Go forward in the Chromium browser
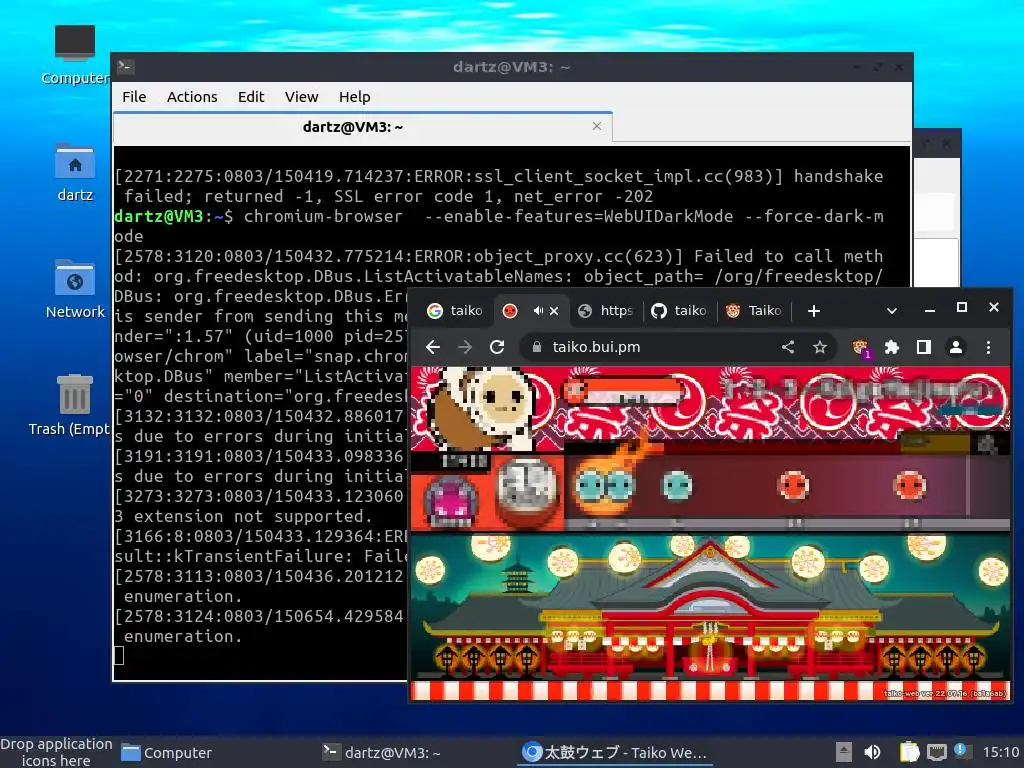Viewport: 1024px width, 768px height. tap(465, 347)
